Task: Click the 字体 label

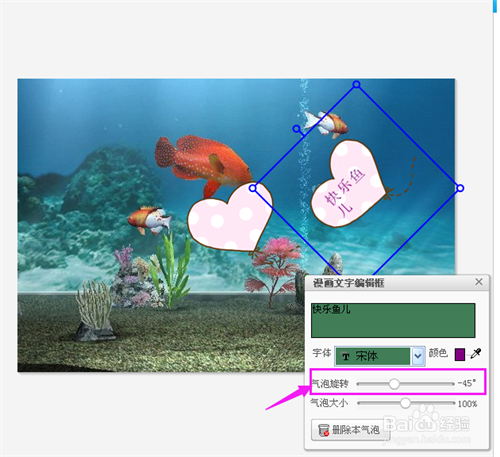Action: [x=322, y=353]
